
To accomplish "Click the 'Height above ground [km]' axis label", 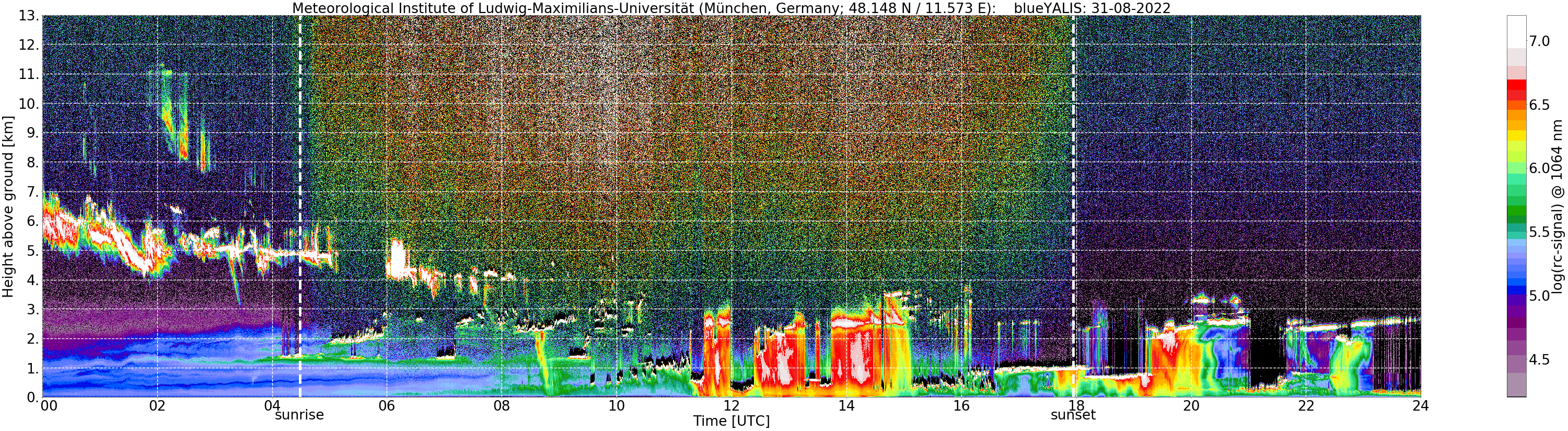I will 8,206.
